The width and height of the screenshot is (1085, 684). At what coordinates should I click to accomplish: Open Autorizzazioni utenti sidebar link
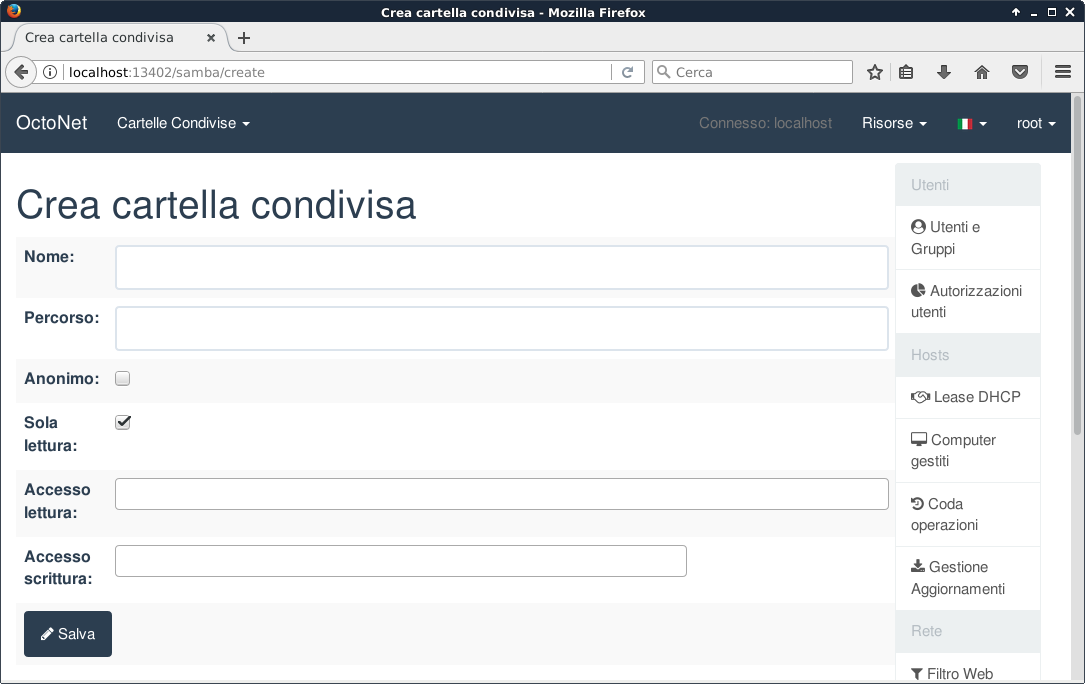[x=968, y=301]
